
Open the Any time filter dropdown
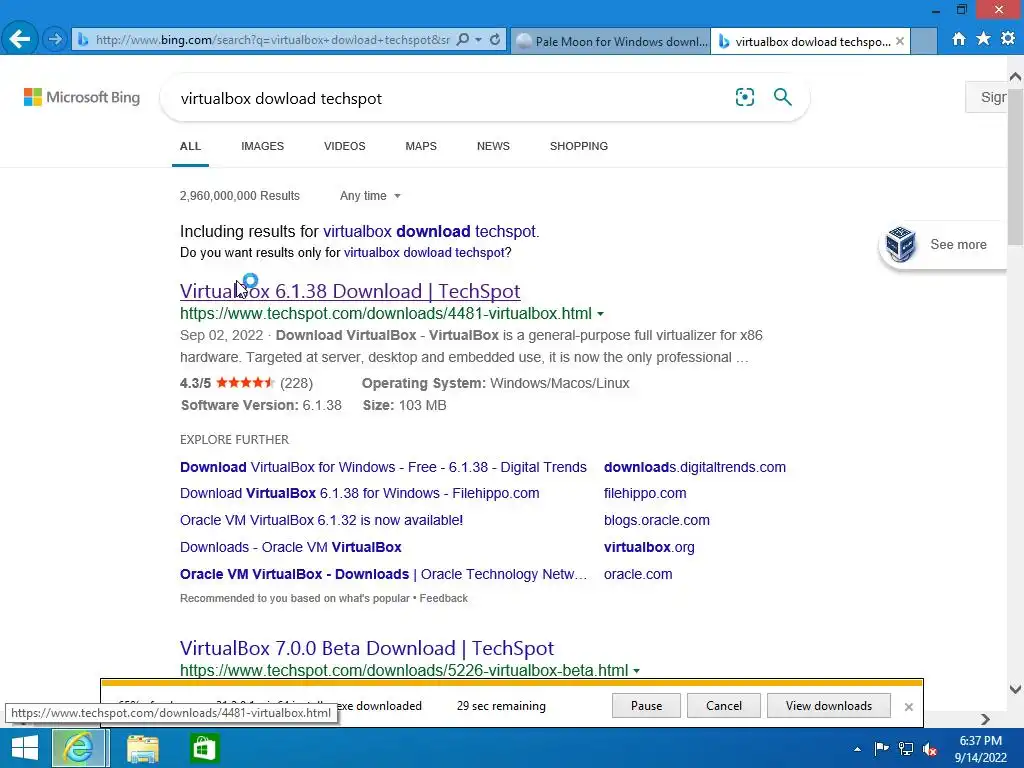(x=370, y=196)
